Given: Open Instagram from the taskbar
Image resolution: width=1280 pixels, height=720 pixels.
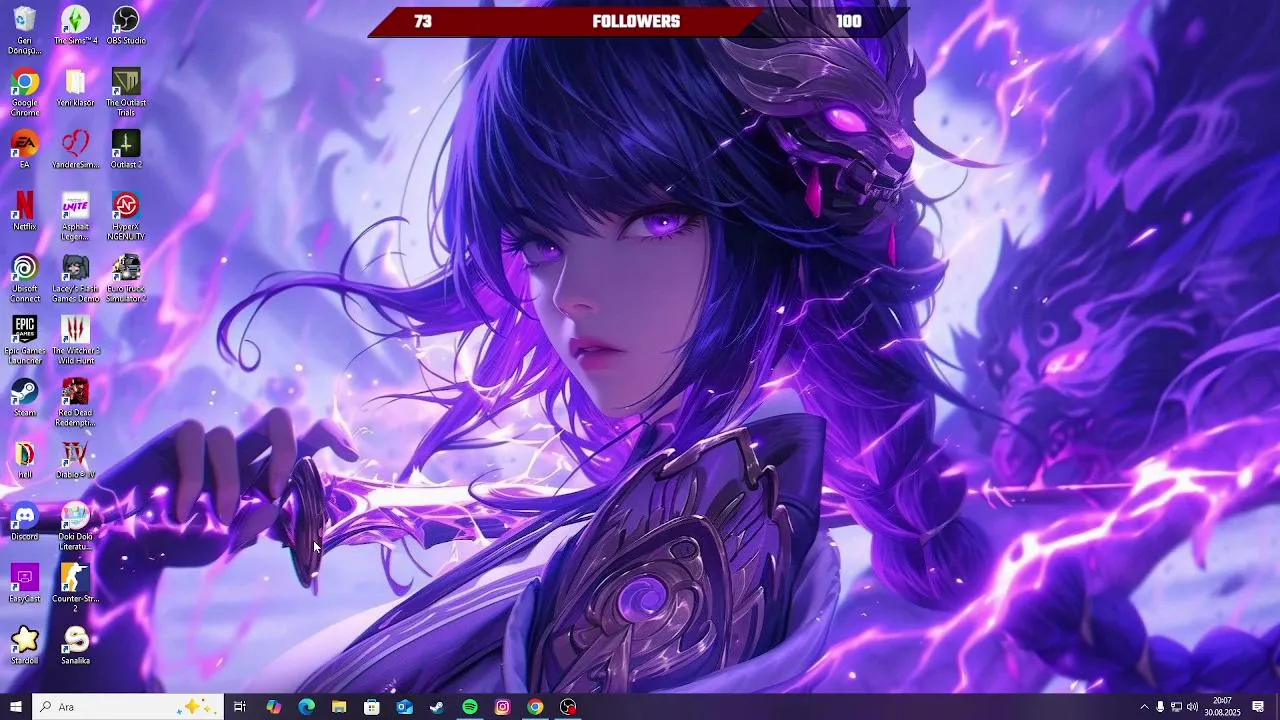Looking at the screenshot, I should click(x=503, y=707).
